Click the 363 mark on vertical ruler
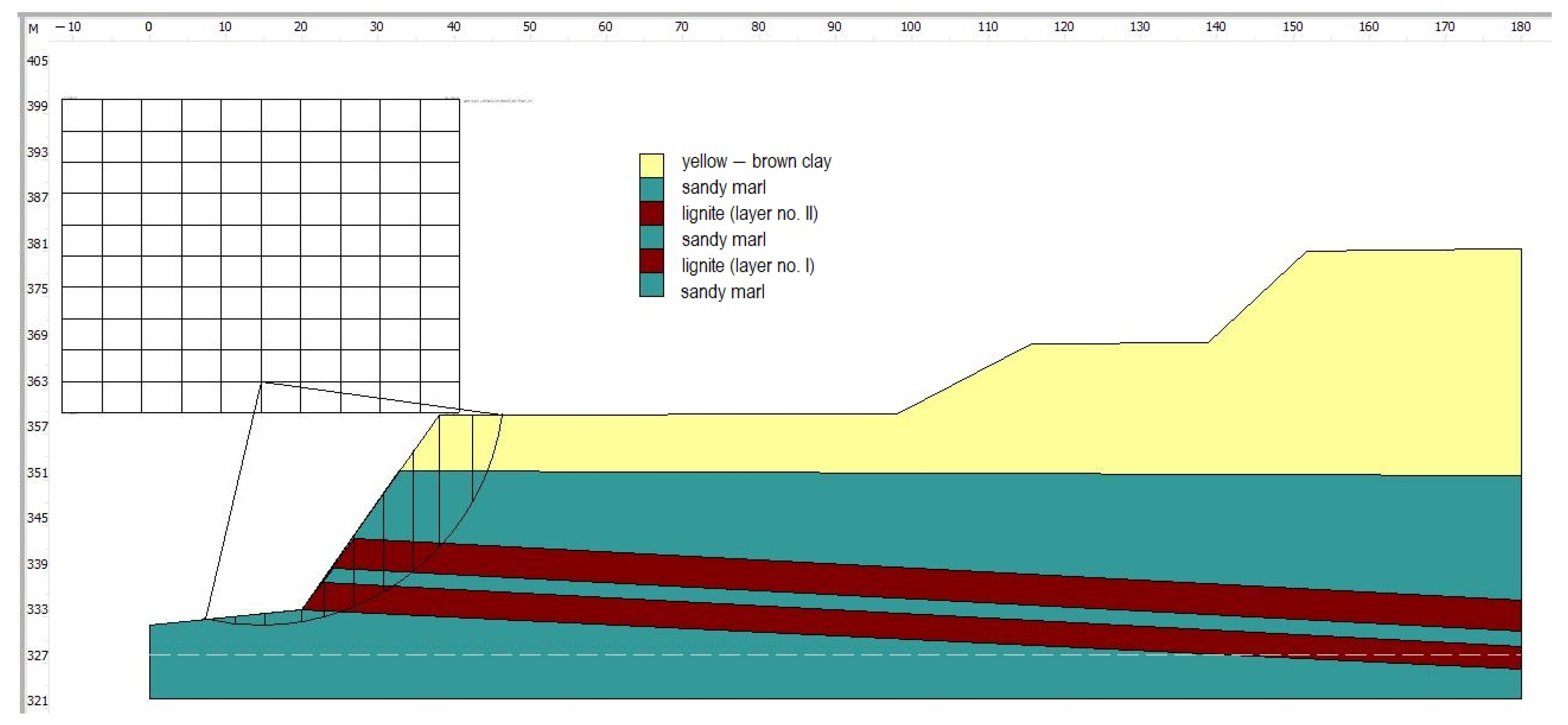Screen dimensions: 1568x725 click(x=37, y=381)
